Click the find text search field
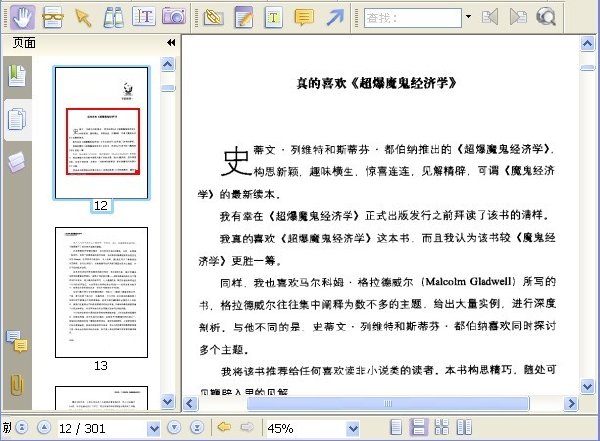This screenshot has width=600, height=441. tap(412, 18)
